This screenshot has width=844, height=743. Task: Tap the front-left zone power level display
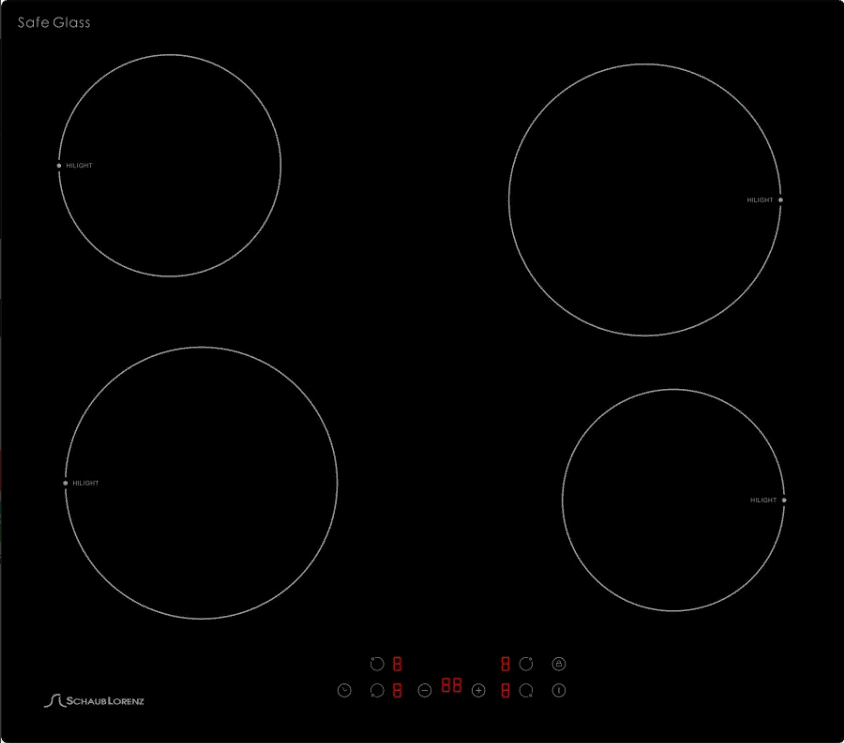click(x=397, y=690)
